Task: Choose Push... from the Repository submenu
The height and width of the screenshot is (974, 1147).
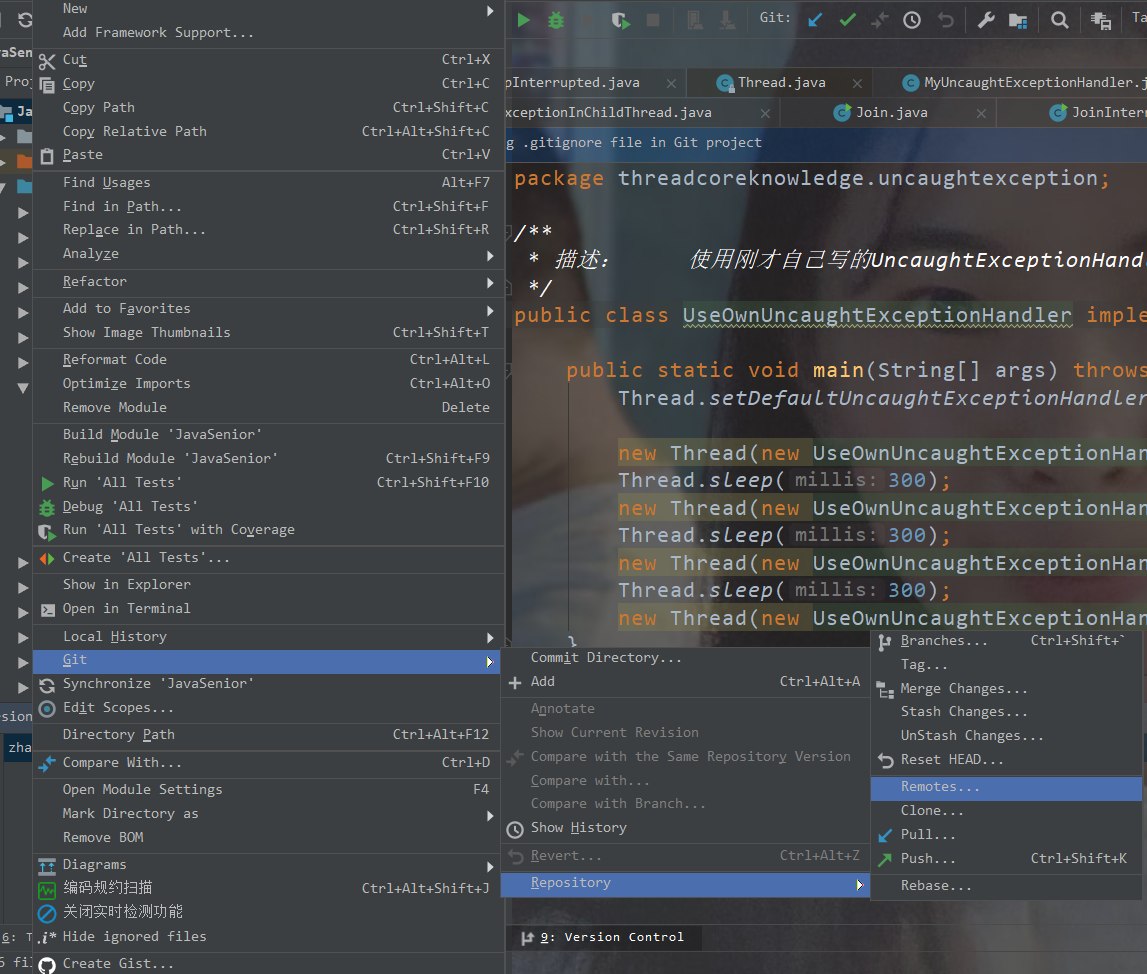Action: (x=928, y=859)
